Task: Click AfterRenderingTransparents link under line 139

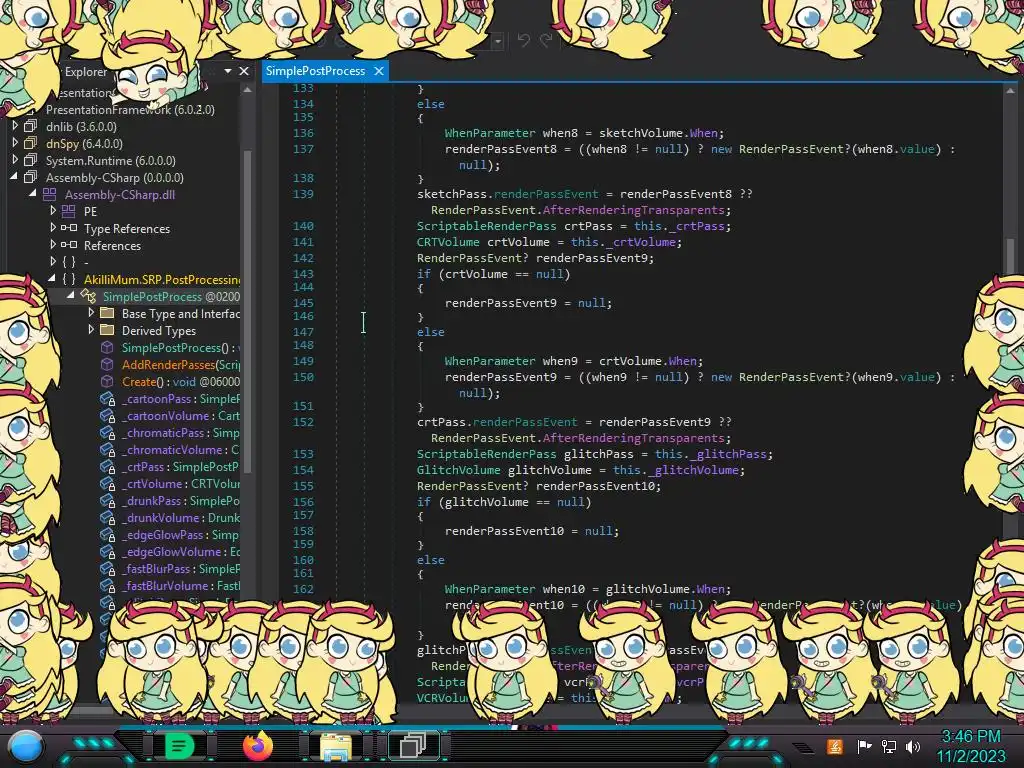Action: [x=633, y=210]
